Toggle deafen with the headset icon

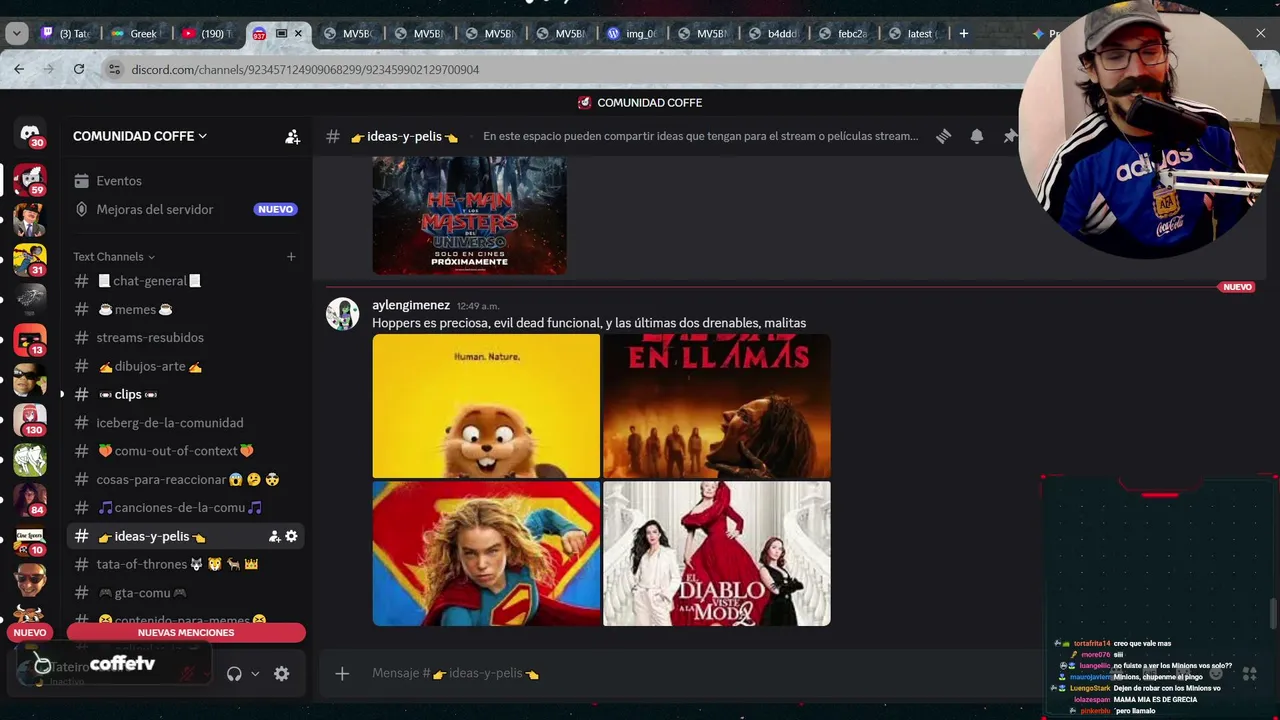(x=234, y=674)
